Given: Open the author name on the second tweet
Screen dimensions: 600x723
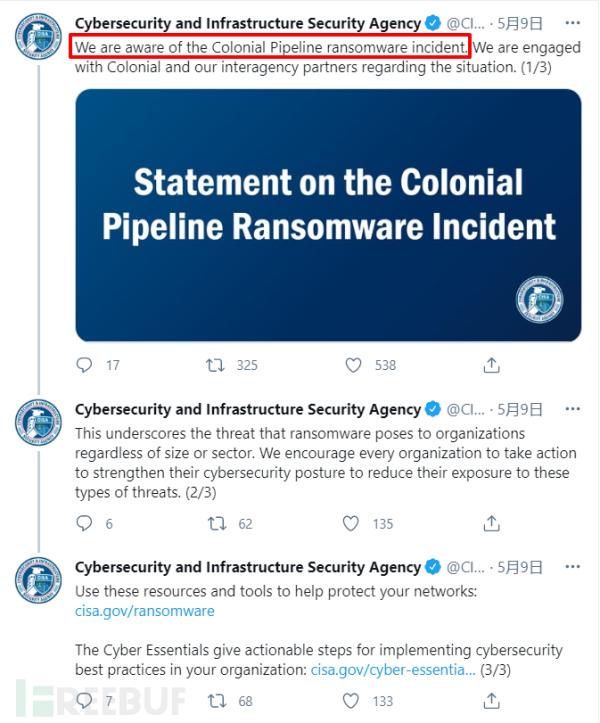Looking at the screenshot, I should tap(247, 409).
